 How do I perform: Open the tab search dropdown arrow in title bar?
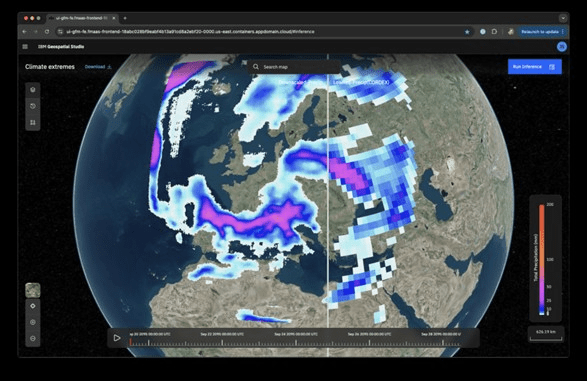[563, 18]
